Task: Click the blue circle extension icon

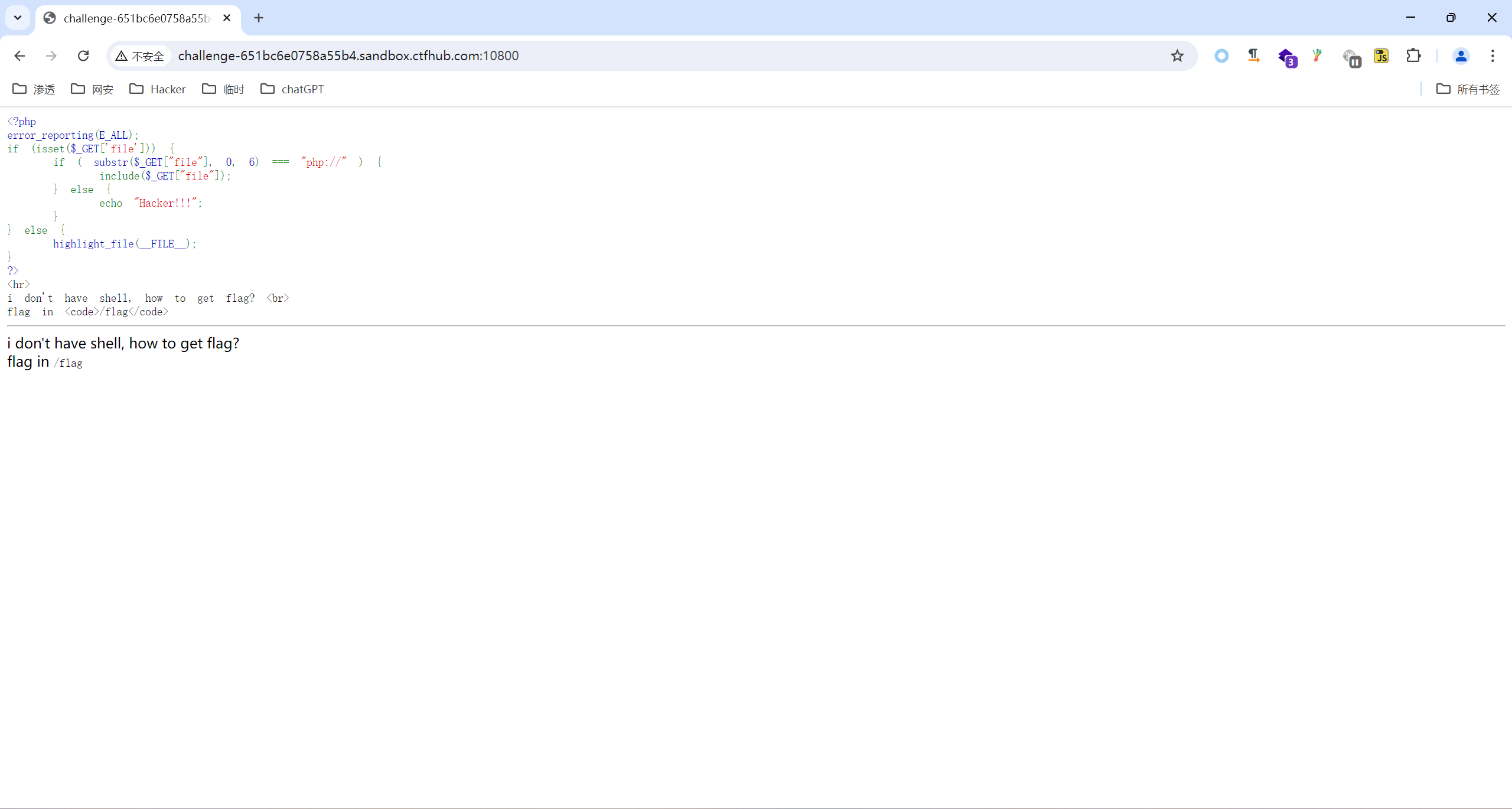Action: [x=1221, y=56]
